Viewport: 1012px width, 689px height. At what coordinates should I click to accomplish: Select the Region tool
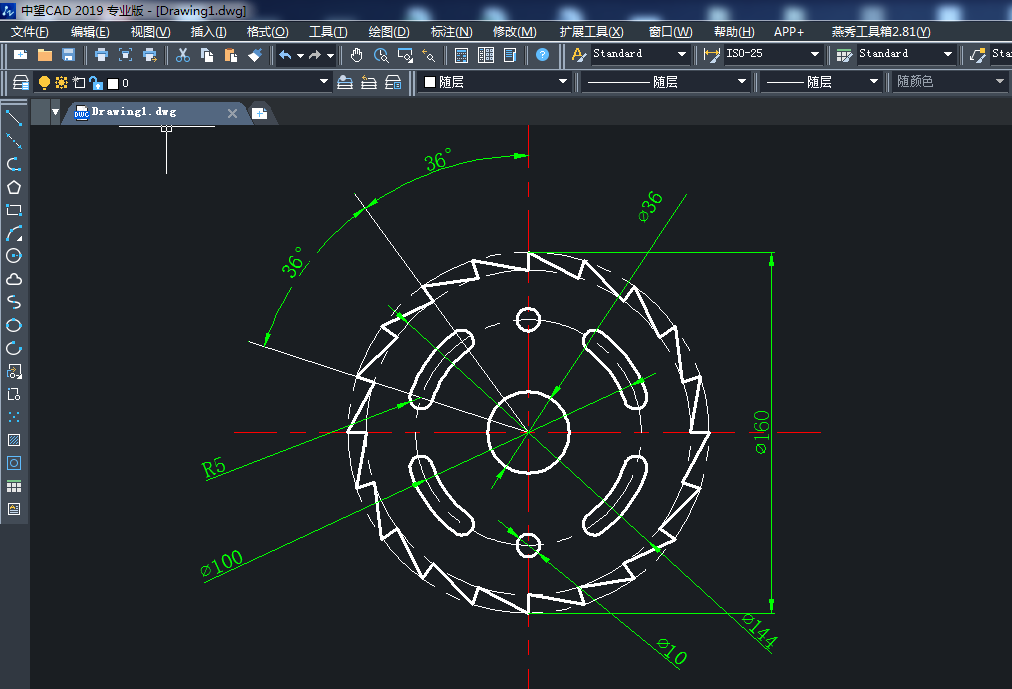tap(14, 463)
